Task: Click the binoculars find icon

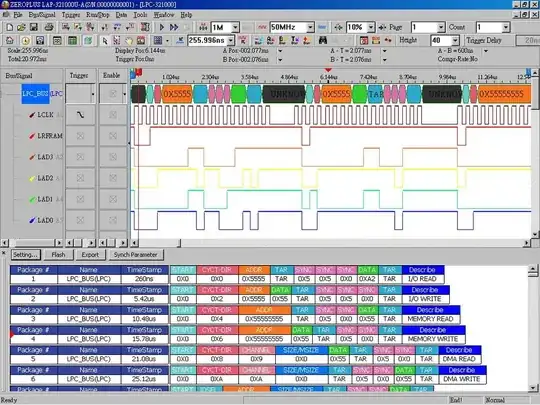Action: [x=323, y=41]
